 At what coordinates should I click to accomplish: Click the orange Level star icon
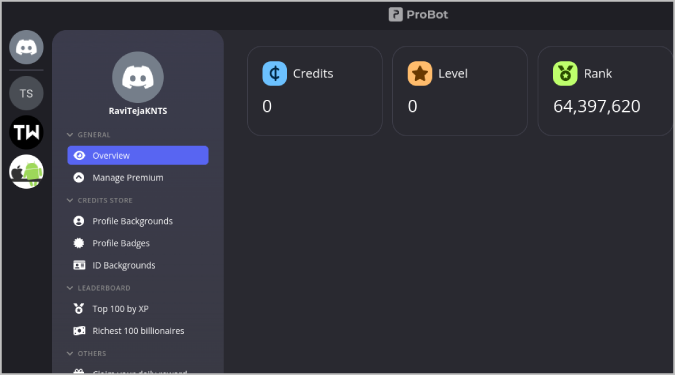[x=420, y=74]
